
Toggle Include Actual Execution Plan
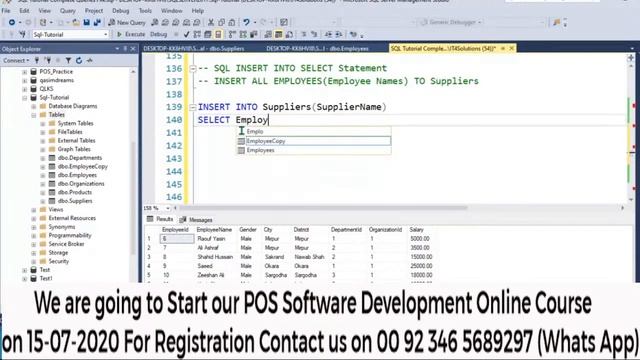[x=232, y=34]
